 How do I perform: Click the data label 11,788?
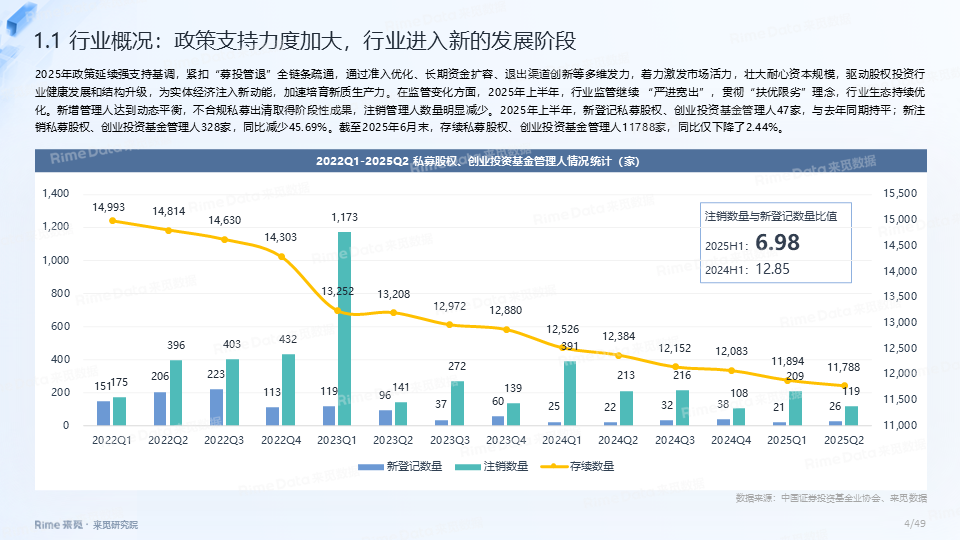pos(844,367)
